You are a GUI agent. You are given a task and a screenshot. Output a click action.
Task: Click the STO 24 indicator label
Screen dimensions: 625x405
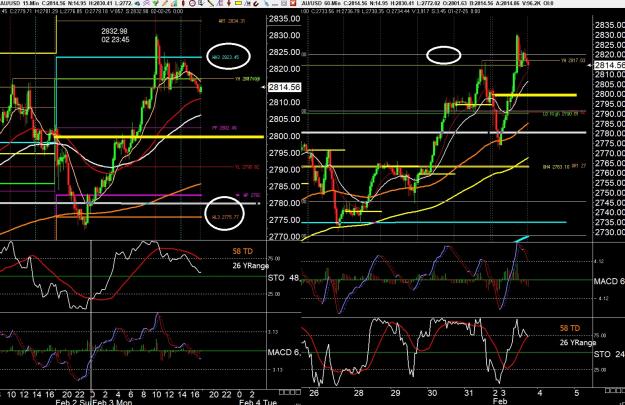point(609,354)
